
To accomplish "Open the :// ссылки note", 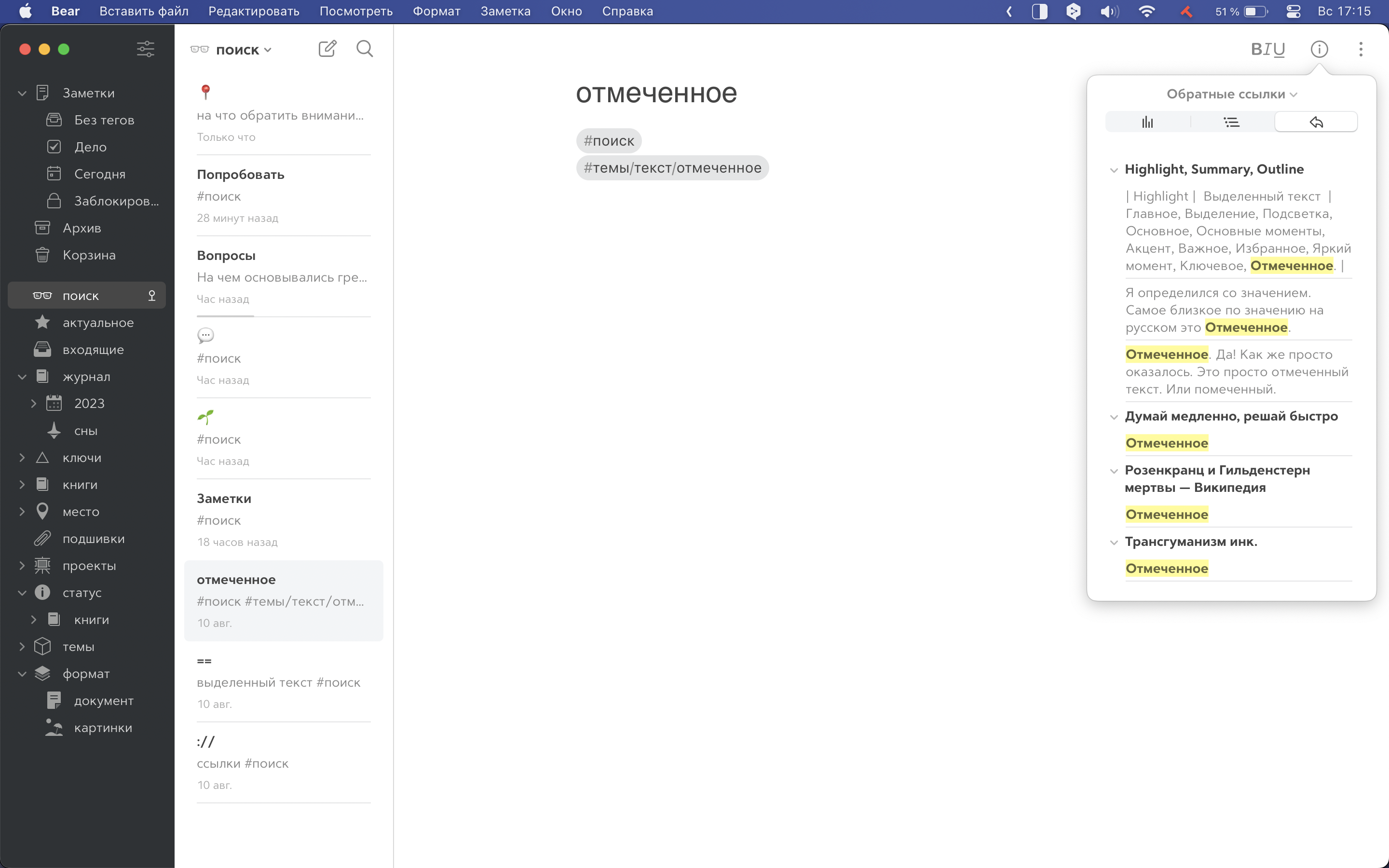I will pos(284,762).
